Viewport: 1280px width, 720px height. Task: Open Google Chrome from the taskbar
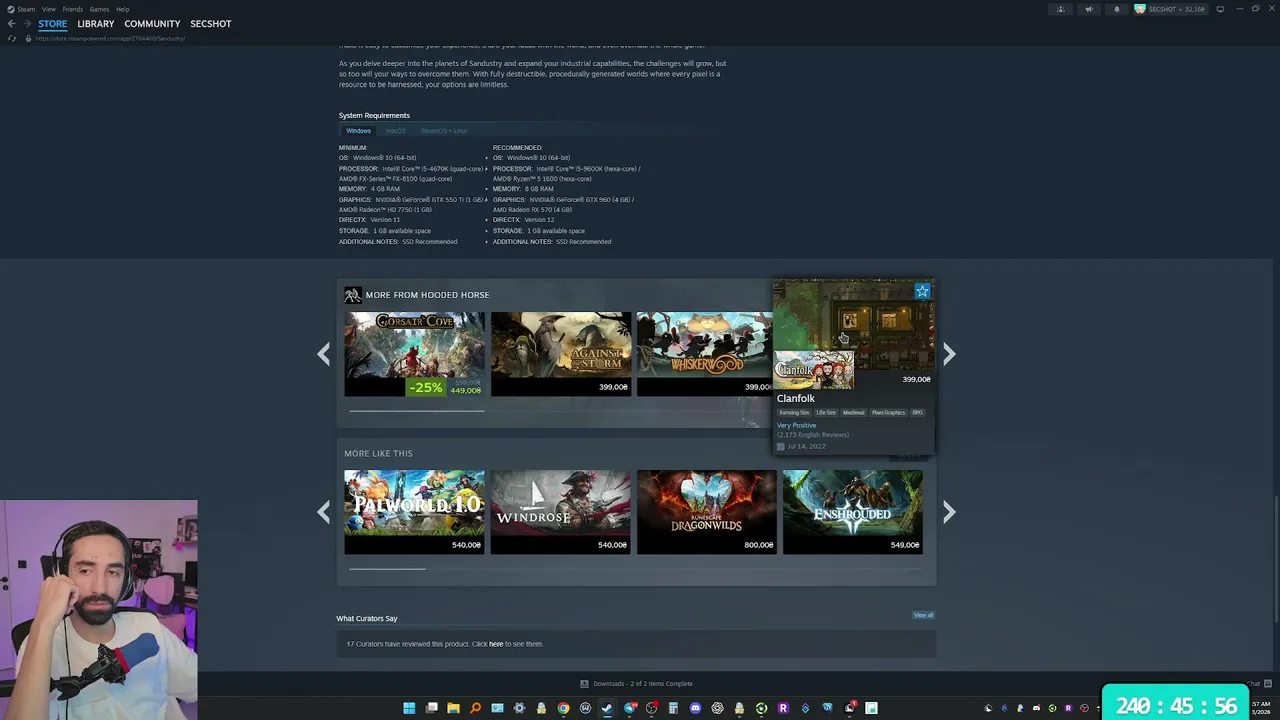coord(563,708)
